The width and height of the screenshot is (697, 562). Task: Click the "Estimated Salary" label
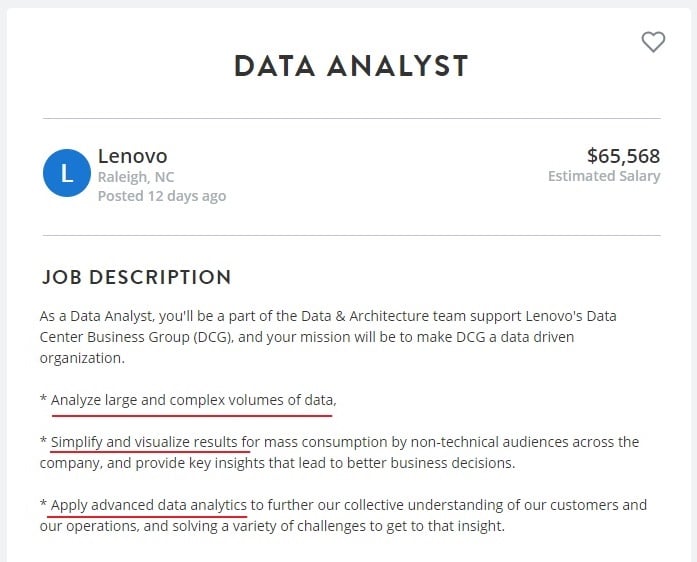[x=604, y=176]
